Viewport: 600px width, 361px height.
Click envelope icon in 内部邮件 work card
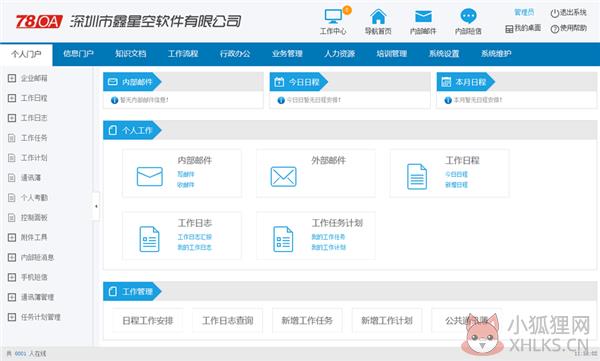point(150,176)
